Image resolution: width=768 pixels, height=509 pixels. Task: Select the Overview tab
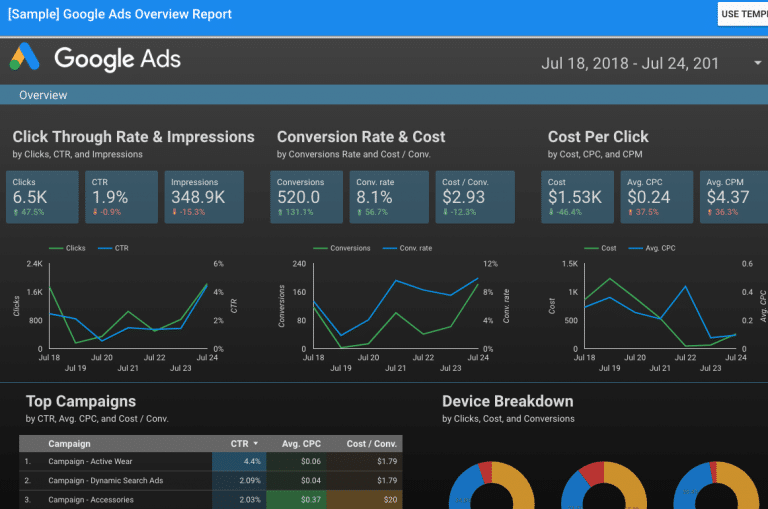pyautogui.click(x=43, y=95)
